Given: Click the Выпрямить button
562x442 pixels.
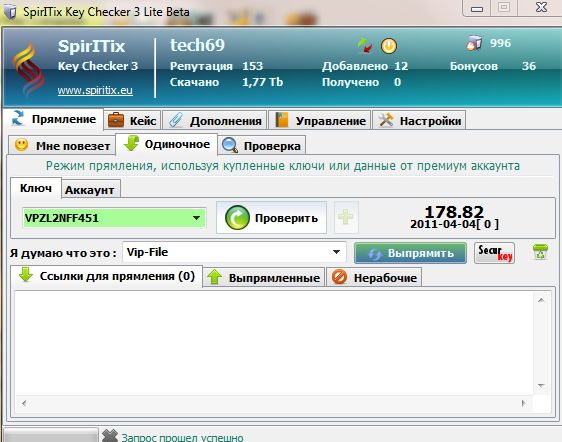Looking at the screenshot, I should pyautogui.click(x=410, y=253).
